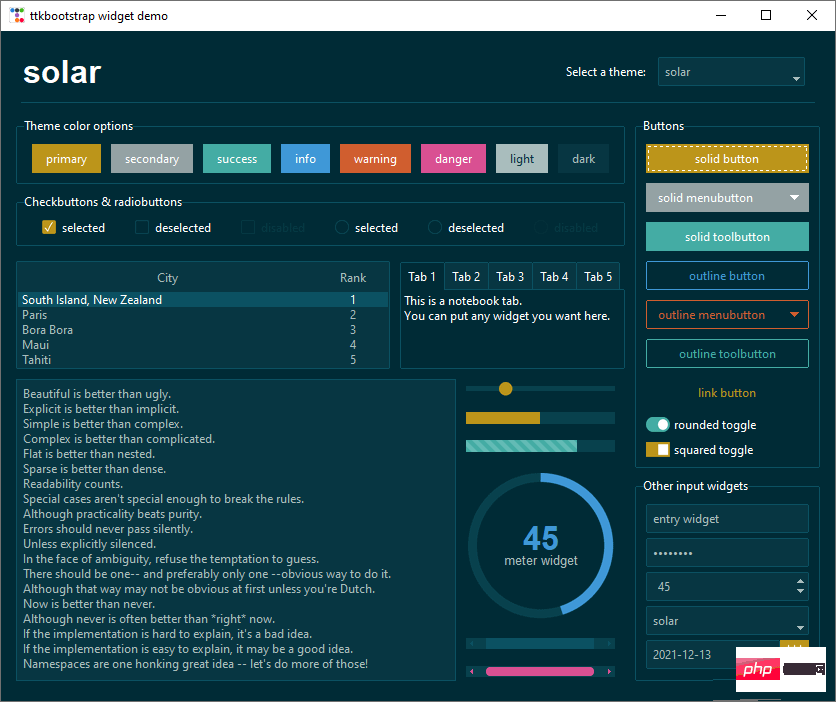836x702 pixels.
Task: Select the South Island, New Zealand row
Action: 203,300
